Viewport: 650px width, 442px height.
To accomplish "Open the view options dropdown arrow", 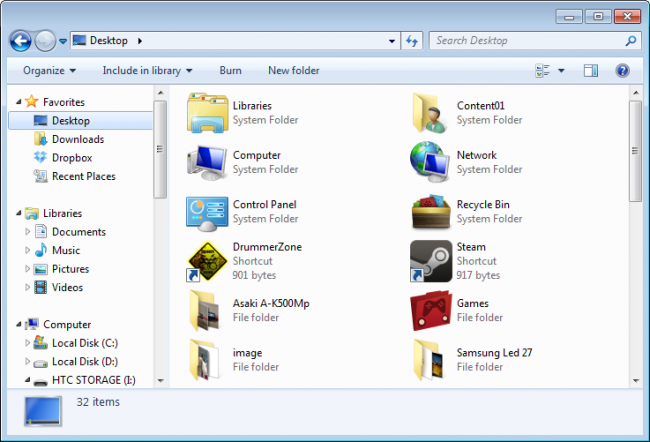I will tap(561, 70).
